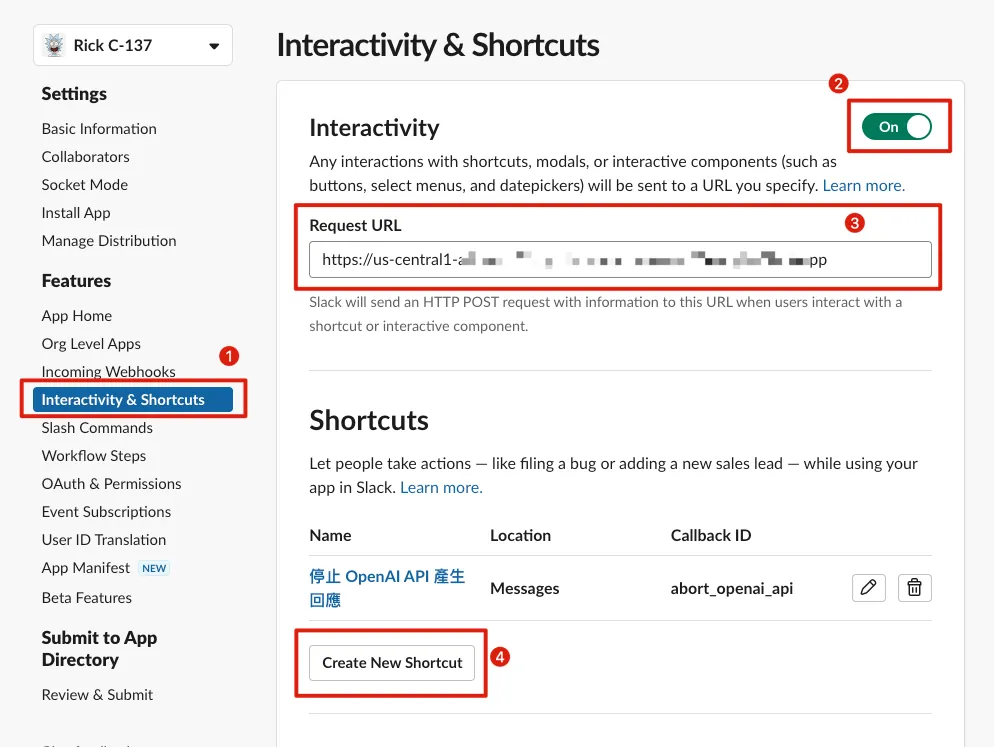Click the Rick C-137 app avatar icon
This screenshot has width=994, height=747.
tap(54, 45)
